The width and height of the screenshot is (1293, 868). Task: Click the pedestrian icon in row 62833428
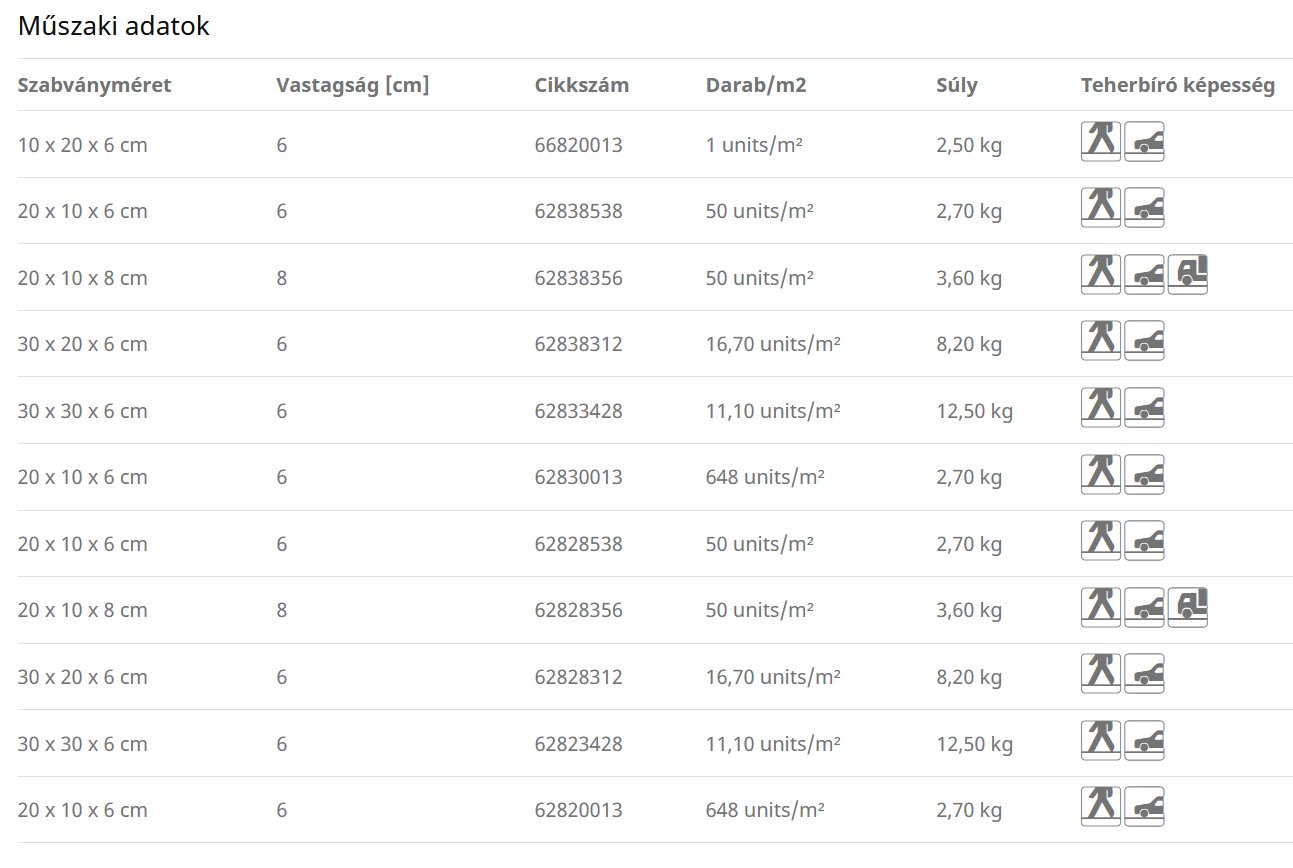[x=1101, y=408]
